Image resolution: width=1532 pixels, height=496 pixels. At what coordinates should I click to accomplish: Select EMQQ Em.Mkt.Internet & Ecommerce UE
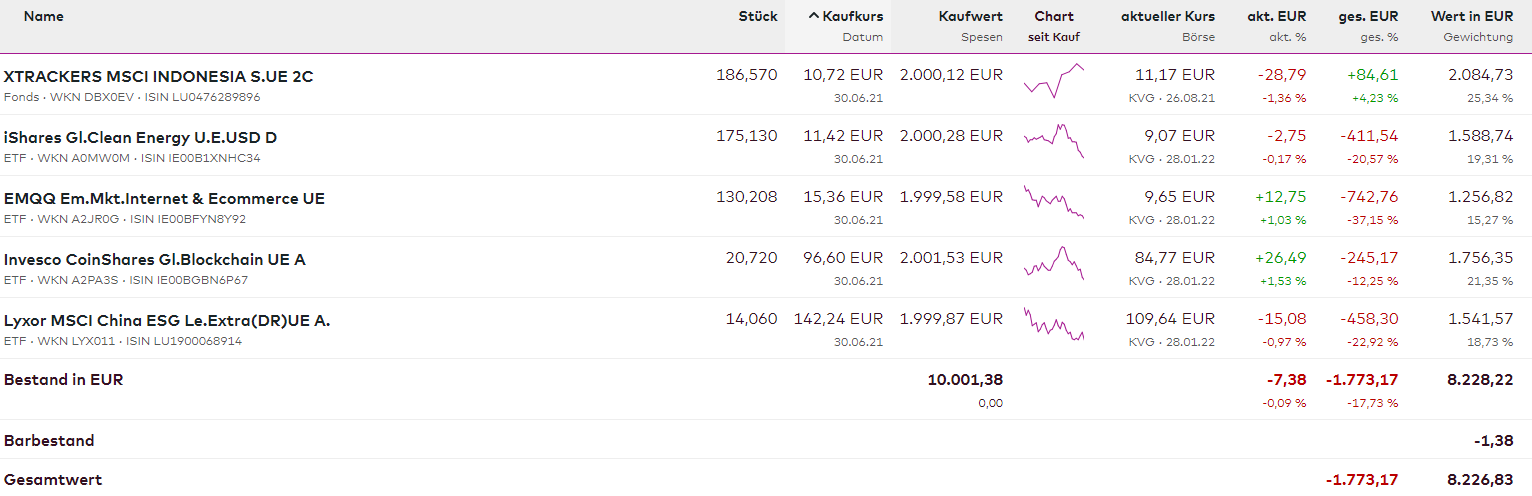[x=165, y=198]
